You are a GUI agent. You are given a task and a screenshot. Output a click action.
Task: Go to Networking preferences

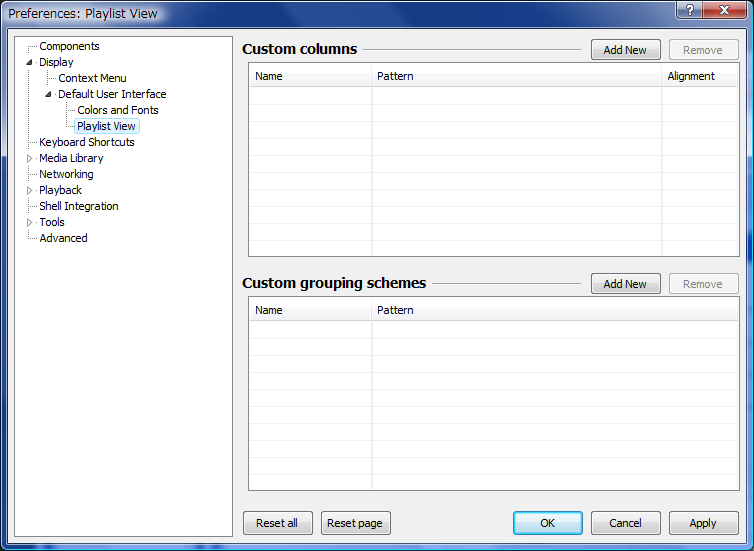tap(66, 174)
